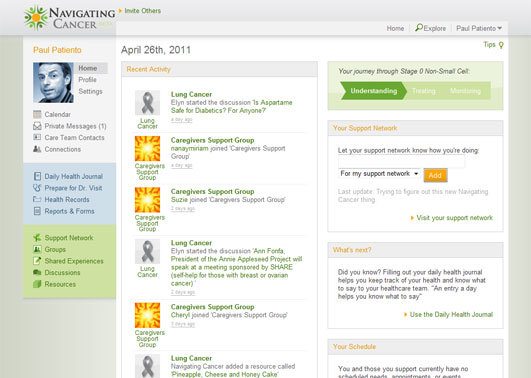This screenshot has height=378, width=531.
Task: Select the Treating journey stage
Action: tap(423, 91)
